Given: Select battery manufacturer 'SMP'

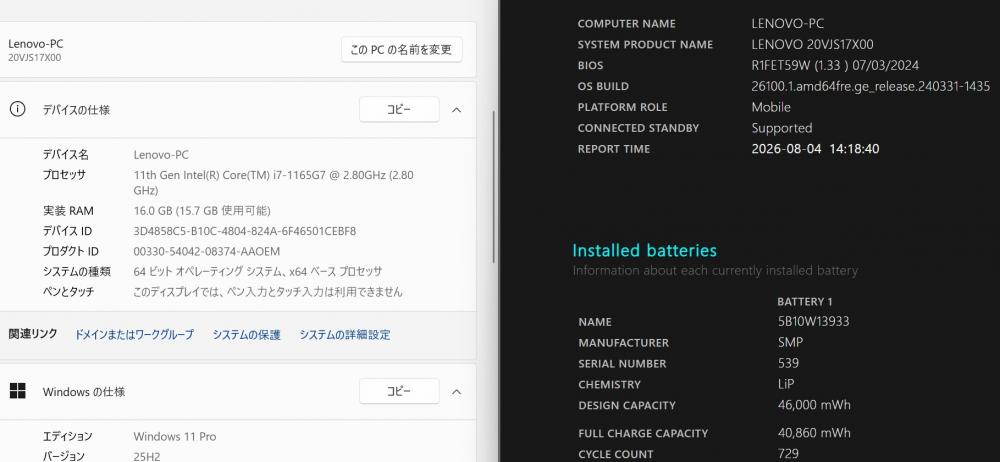Looking at the screenshot, I should point(790,343).
